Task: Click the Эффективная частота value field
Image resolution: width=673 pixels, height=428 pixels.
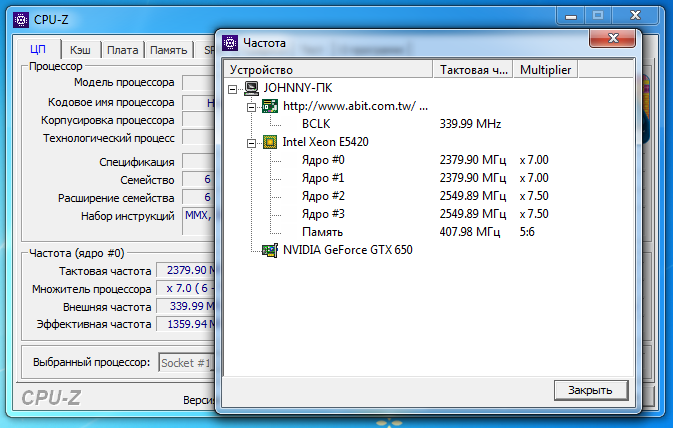Action: [x=185, y=324]
